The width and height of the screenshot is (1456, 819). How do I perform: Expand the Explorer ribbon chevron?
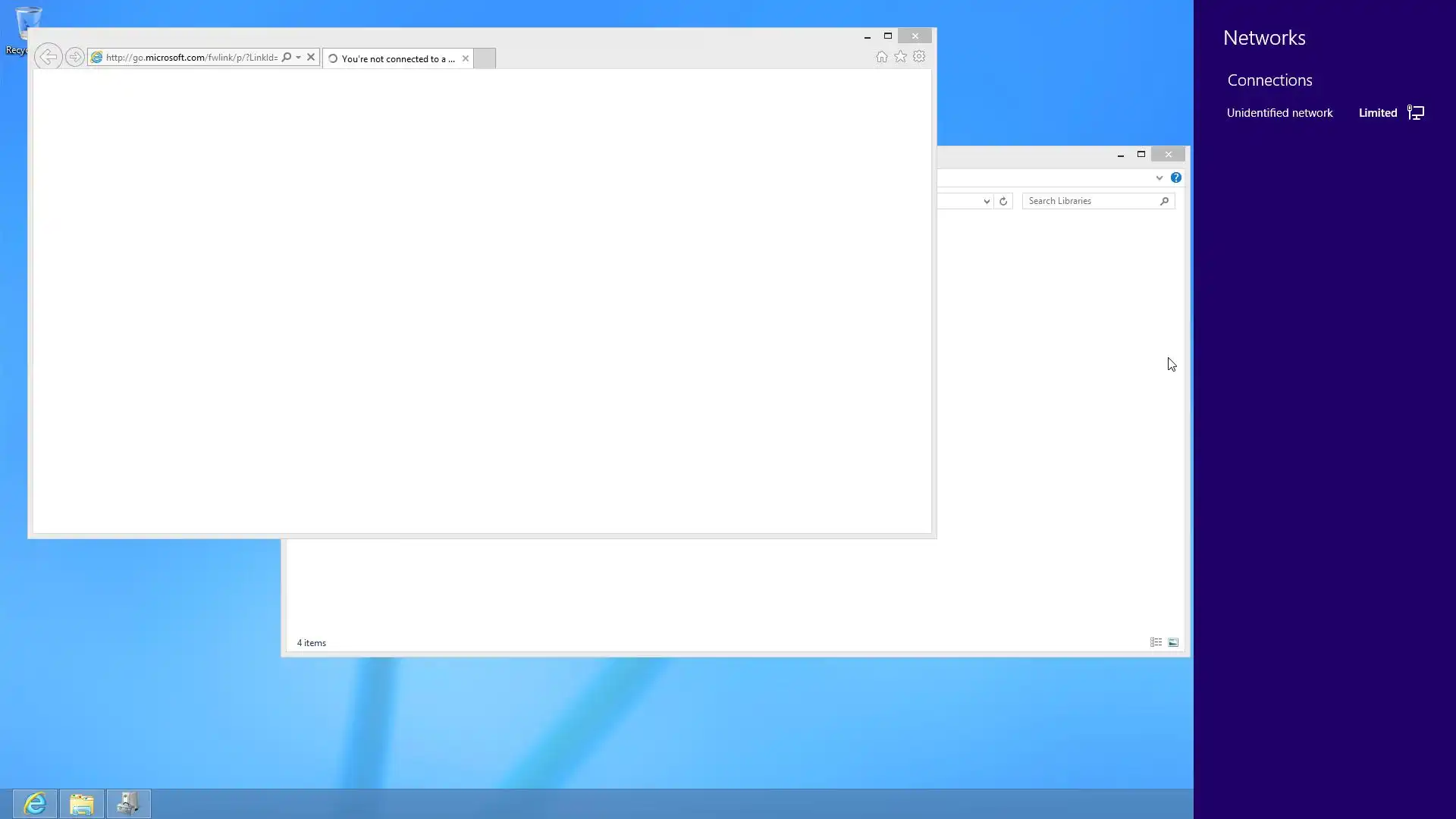click(1159, 177)
